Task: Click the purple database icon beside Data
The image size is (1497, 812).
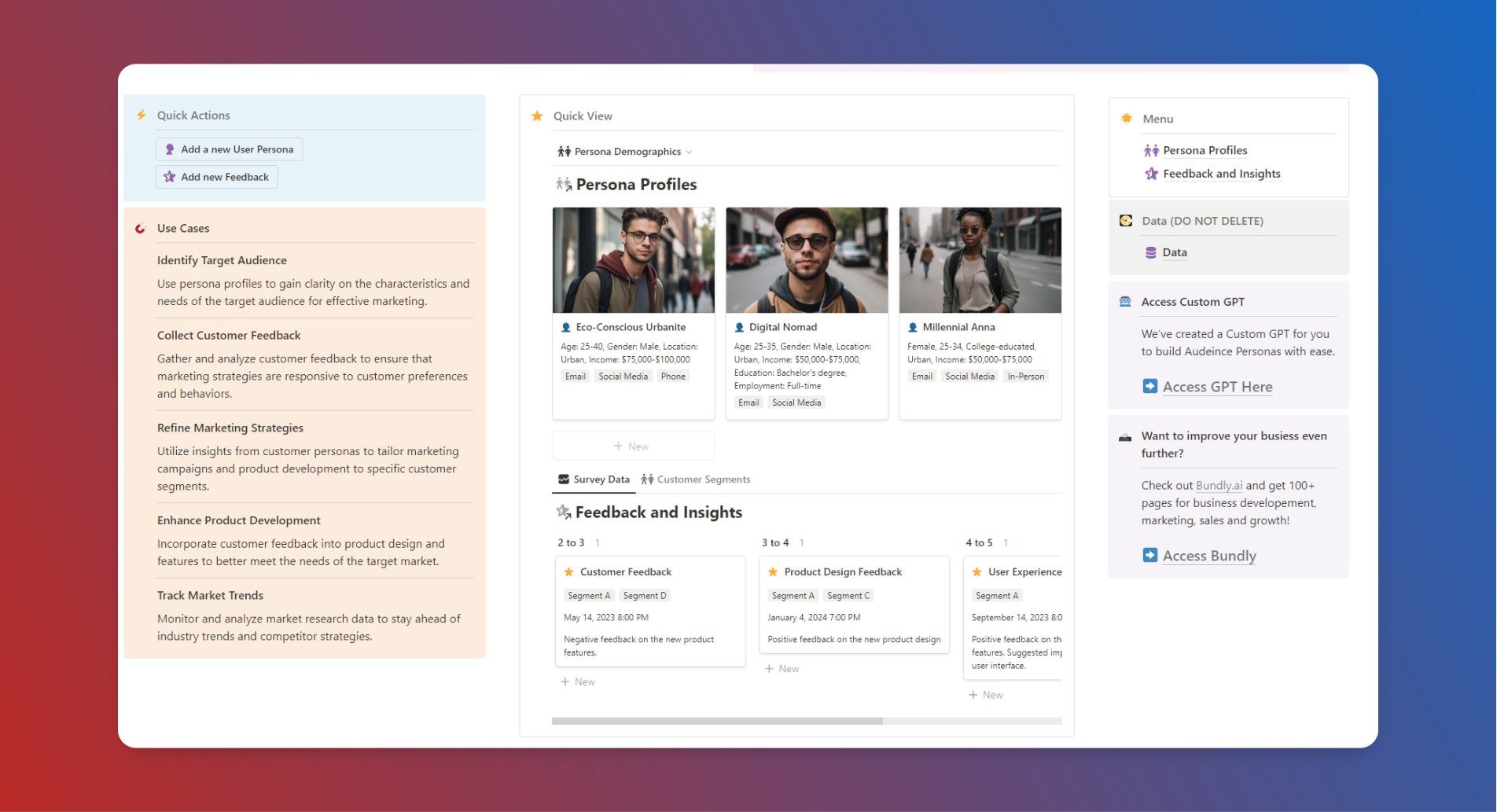Action: point(1151,252)
